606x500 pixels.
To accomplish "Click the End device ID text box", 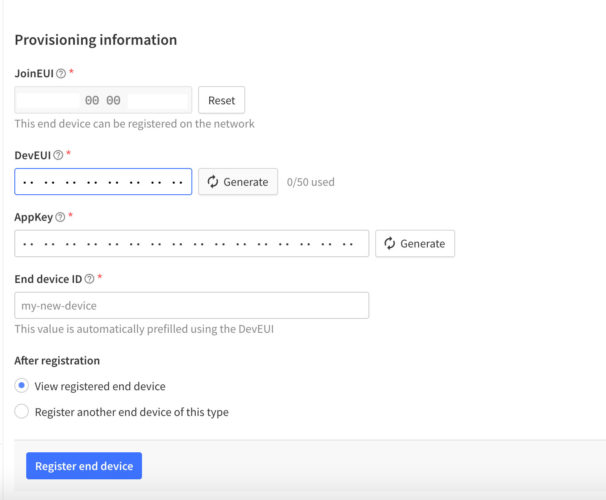I will [x=191, y=305].
